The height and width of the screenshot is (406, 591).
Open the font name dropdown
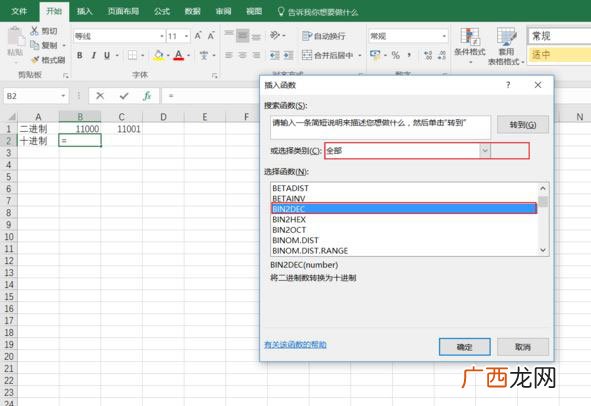[162, 36]
